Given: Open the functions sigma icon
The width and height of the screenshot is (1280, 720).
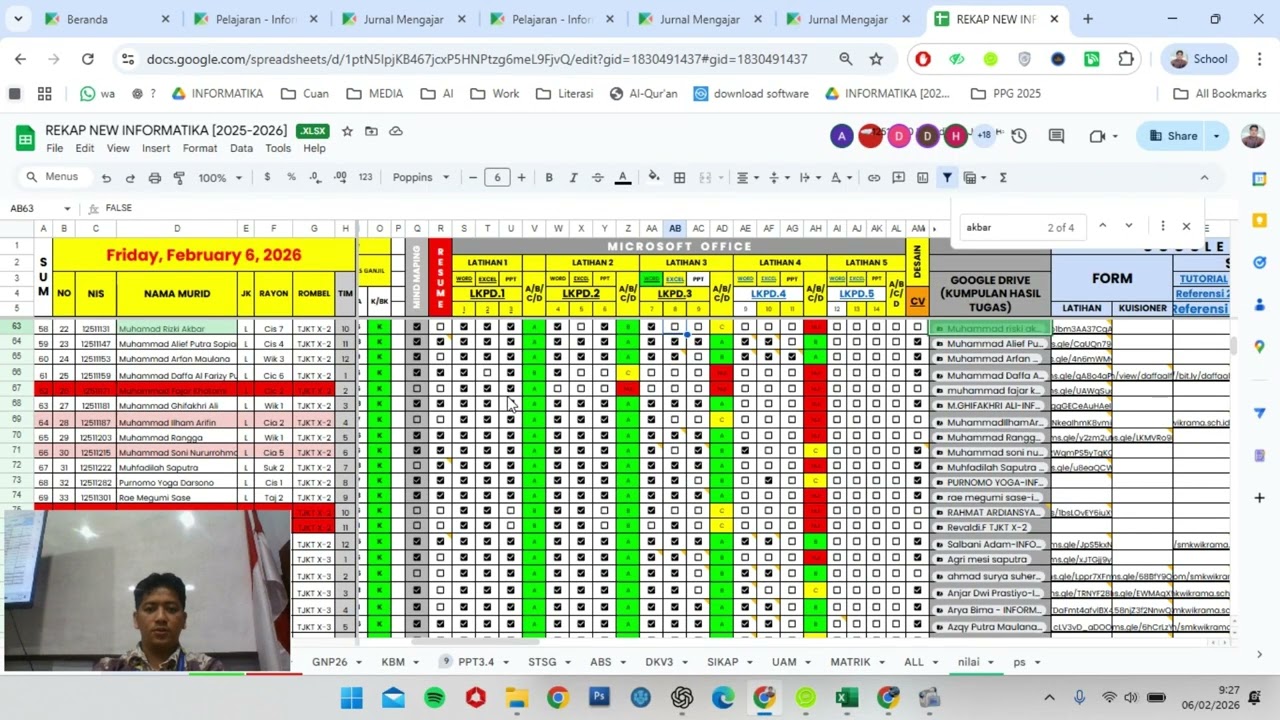Looking at the screenshot, I should 1003,178.
